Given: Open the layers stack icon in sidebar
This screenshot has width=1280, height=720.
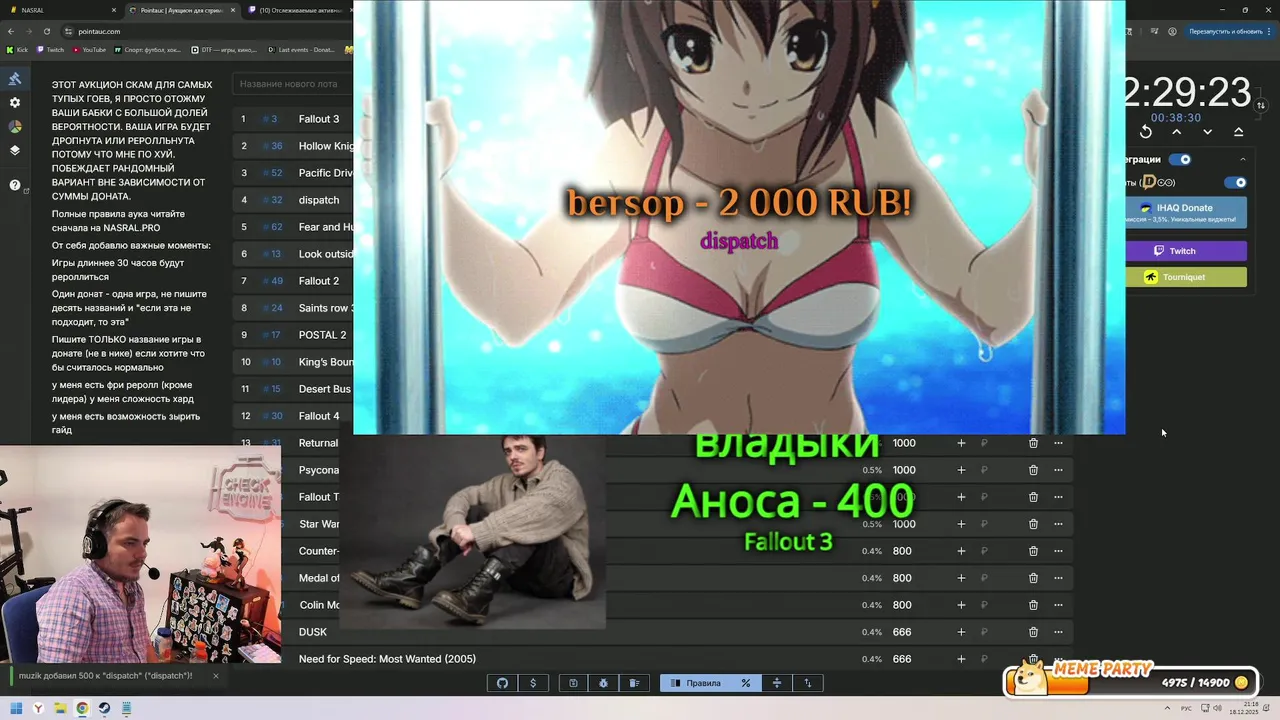Looking at the screenshot, I should [x=15, y=151].
